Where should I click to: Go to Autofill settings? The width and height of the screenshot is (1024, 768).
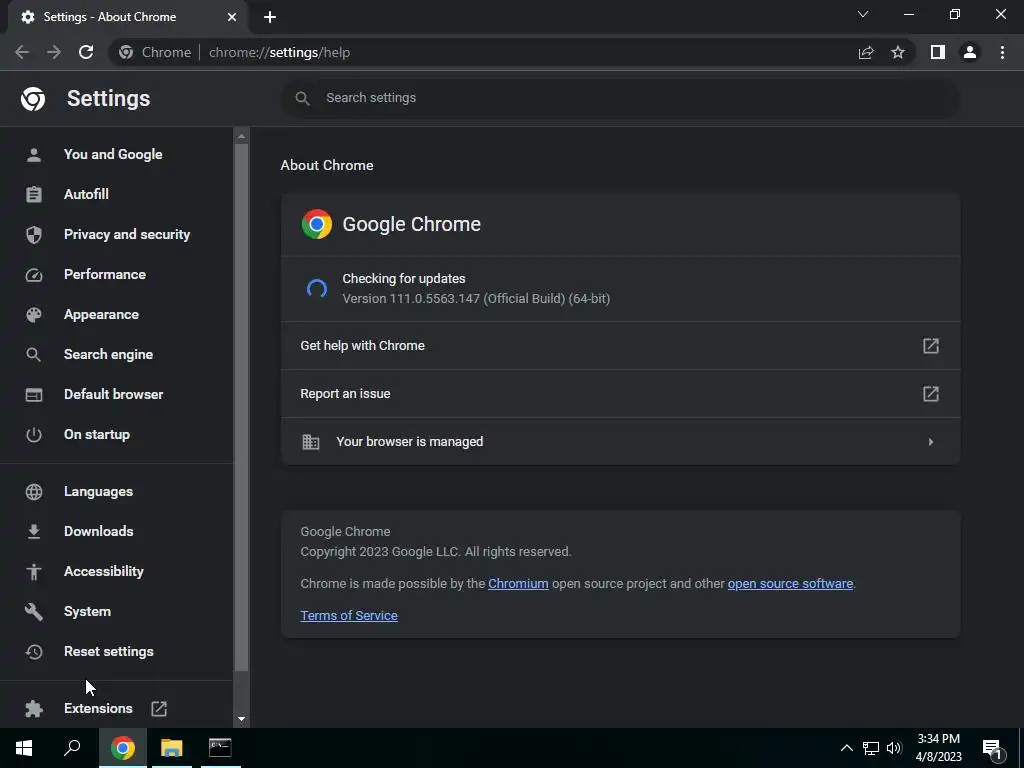tap(86, 195)
